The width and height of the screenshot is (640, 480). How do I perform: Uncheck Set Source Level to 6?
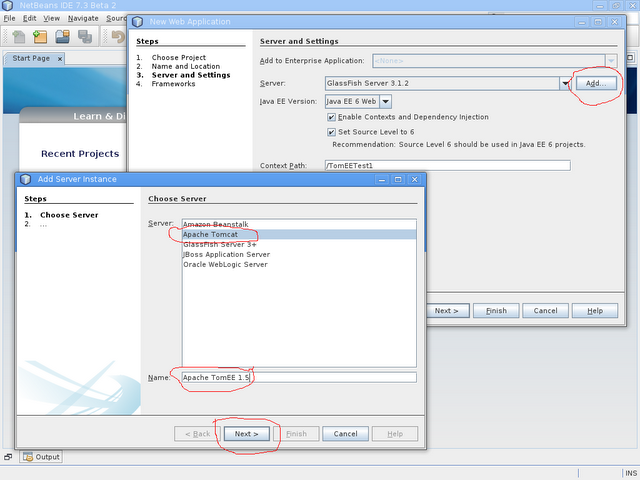331,132
